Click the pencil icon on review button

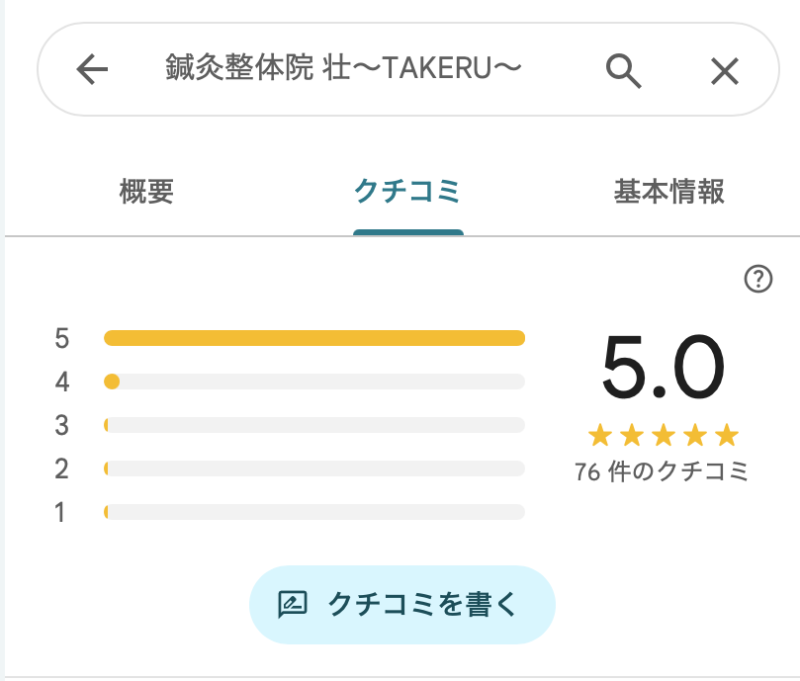click(291, 604)
